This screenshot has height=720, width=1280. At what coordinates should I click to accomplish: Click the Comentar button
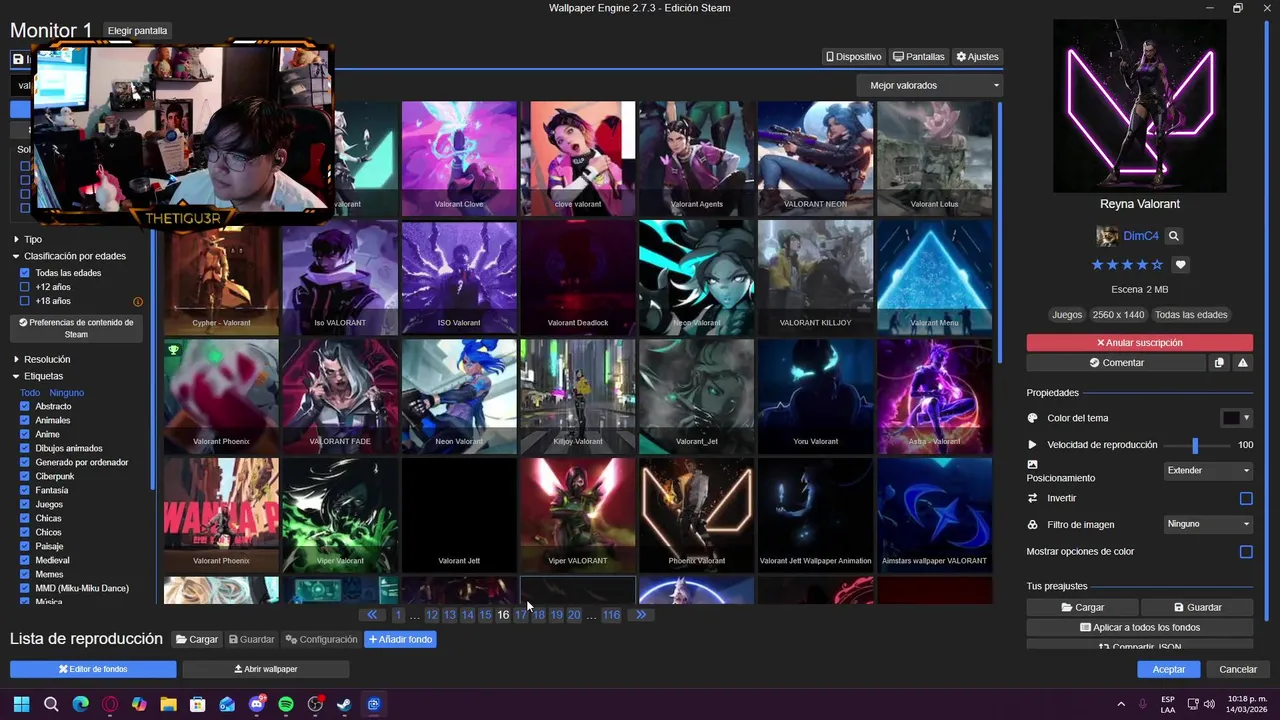tap(1116, 363)
